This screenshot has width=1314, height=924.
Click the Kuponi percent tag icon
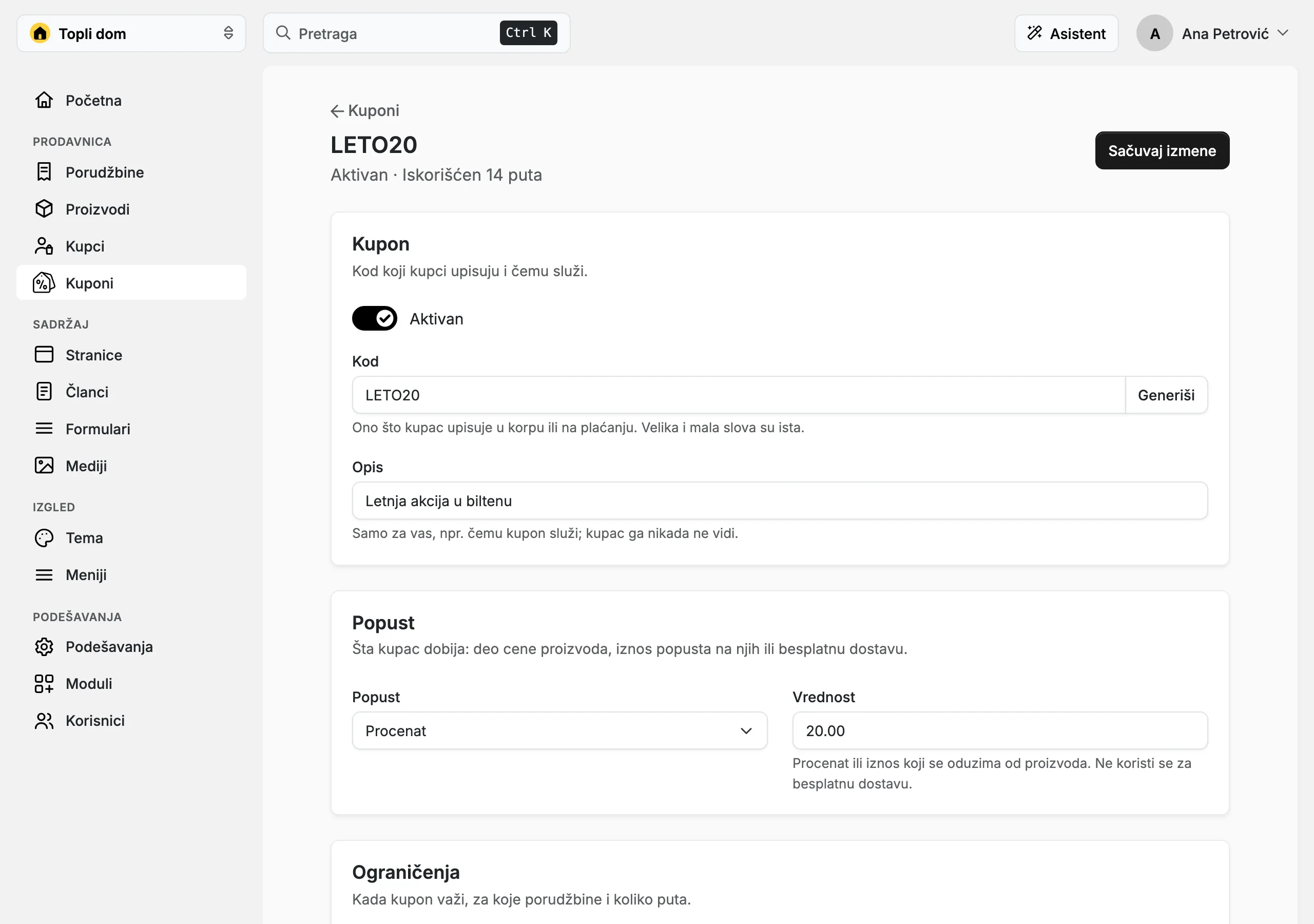click(x=44, y=283)
